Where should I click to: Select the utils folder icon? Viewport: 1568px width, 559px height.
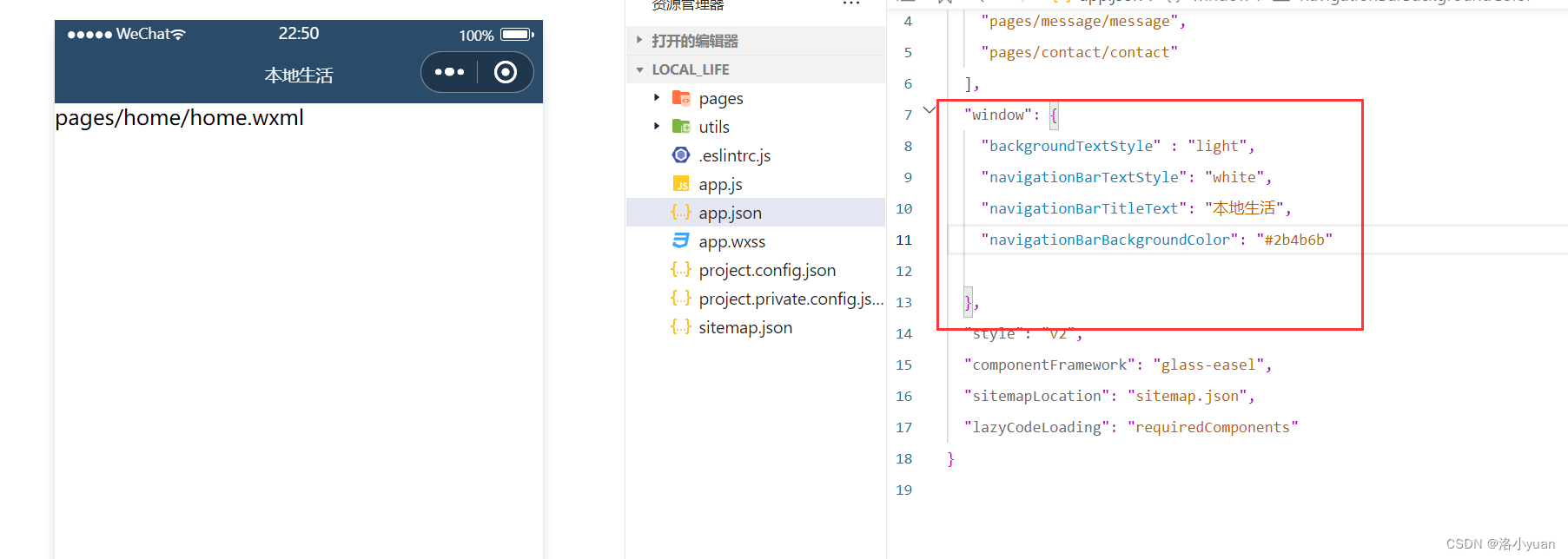click(x=681, y=127)
